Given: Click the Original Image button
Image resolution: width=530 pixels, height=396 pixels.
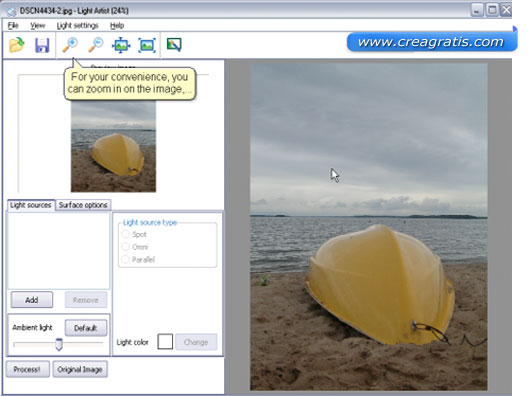Looking at the screenshot, I should (x=80, y=369).
